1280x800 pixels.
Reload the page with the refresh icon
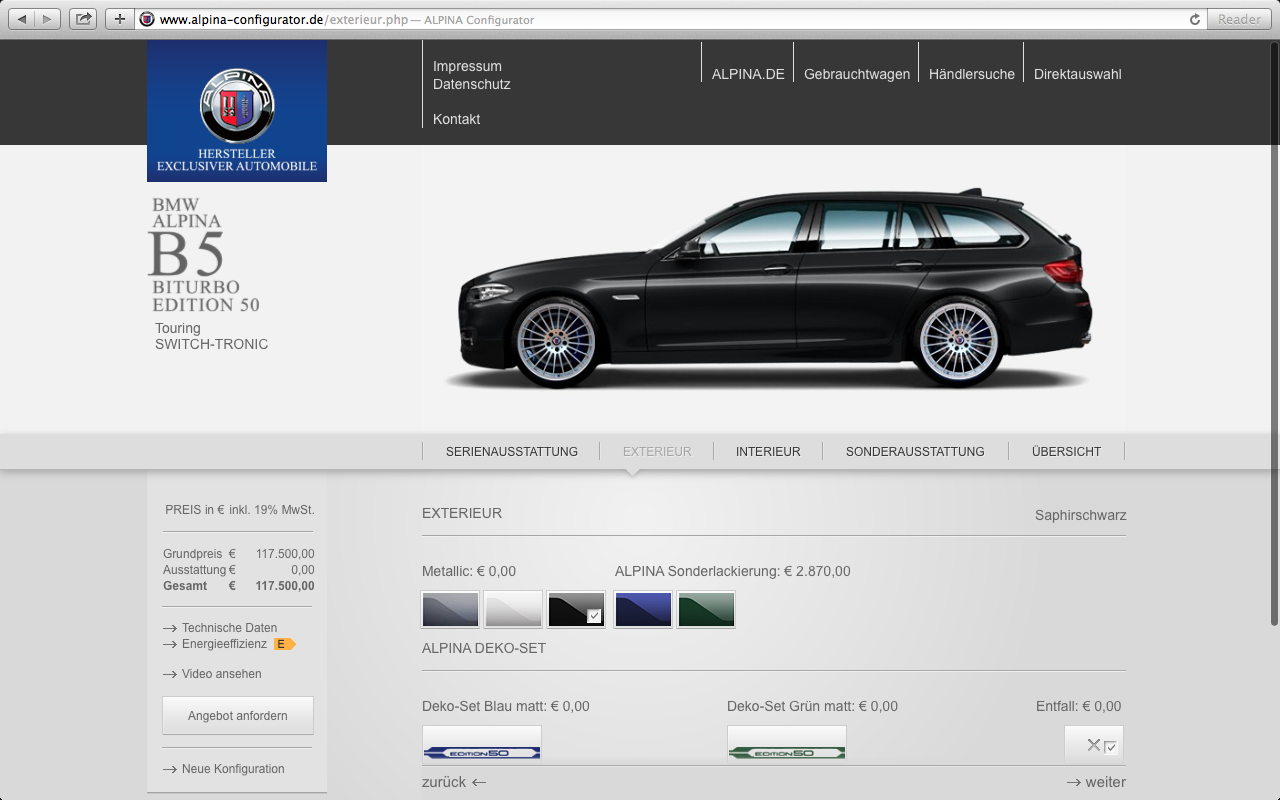[x=1194, y=19]
